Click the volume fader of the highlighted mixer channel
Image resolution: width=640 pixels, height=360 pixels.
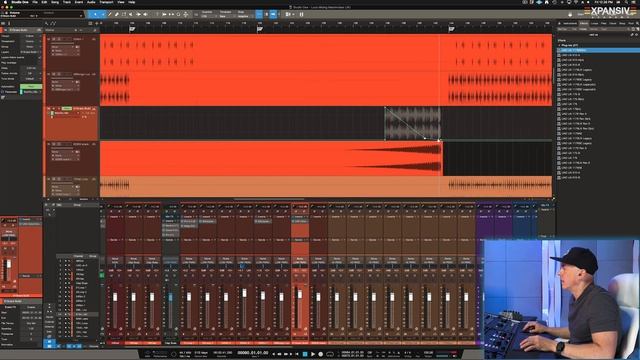point(300,295)
